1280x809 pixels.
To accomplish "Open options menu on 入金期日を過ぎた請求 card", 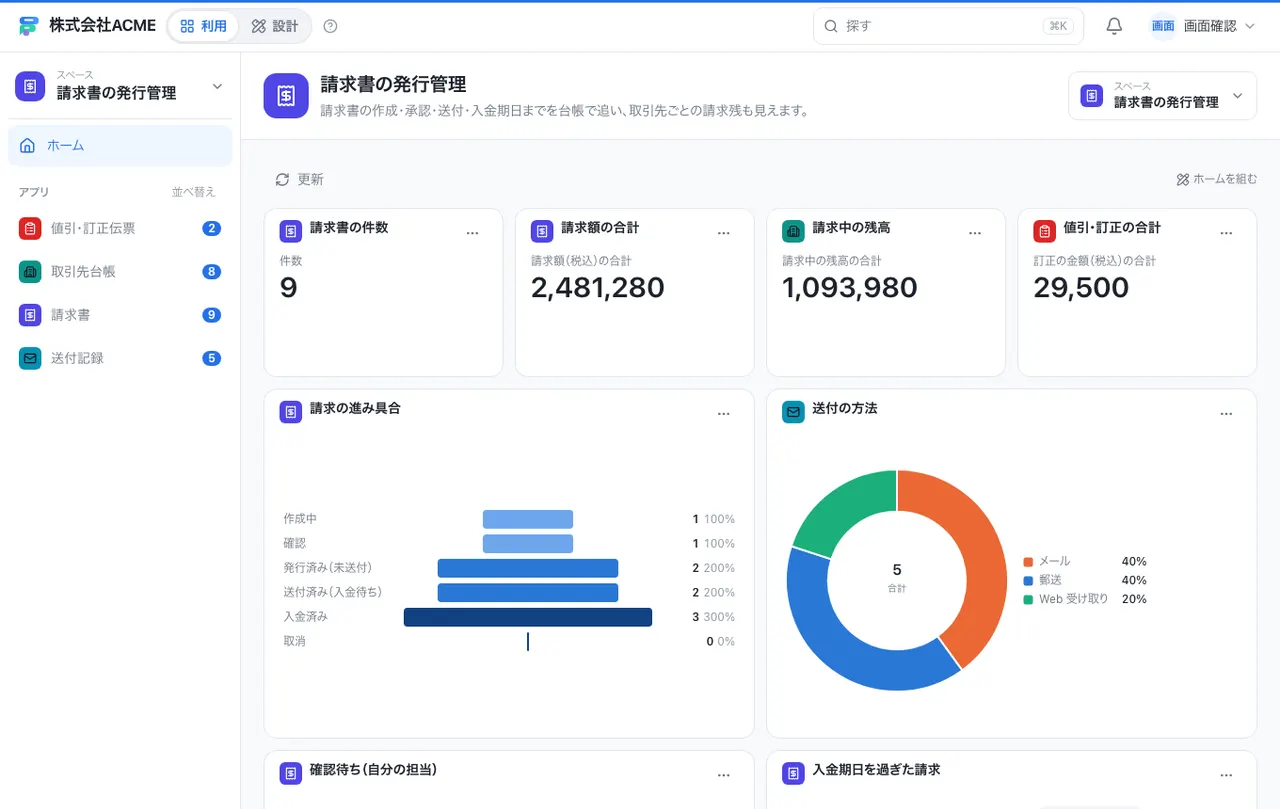I will [1226, 775].
